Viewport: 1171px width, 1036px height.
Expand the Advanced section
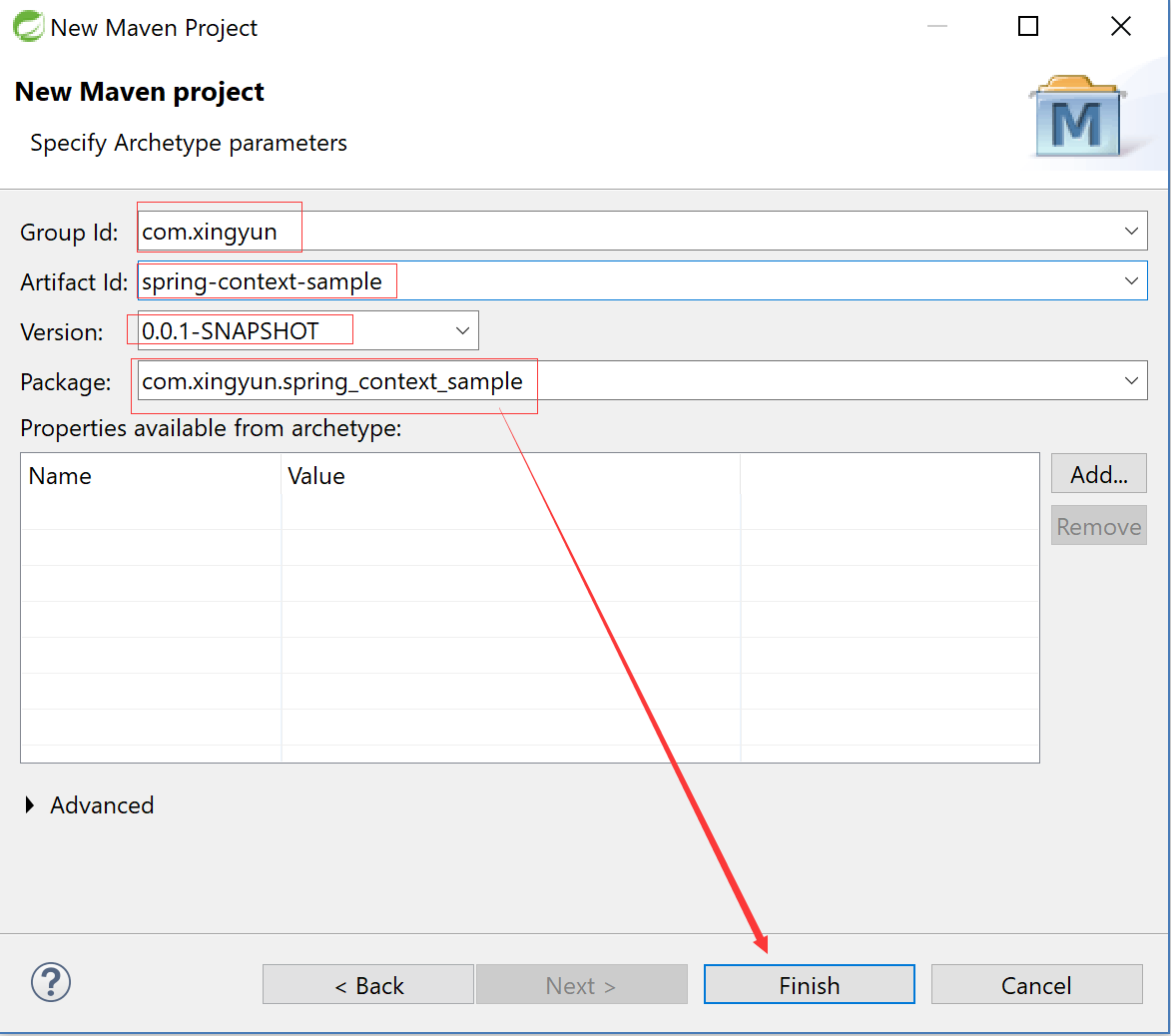pyautogui.click(x=30, y=805)
